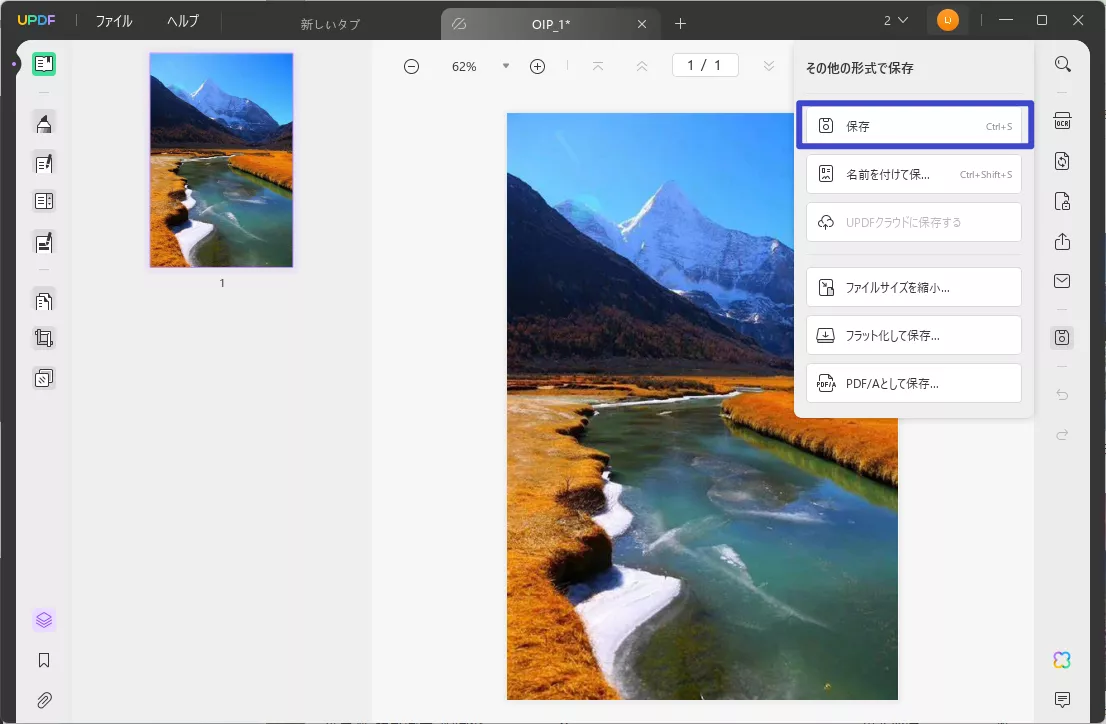Click ファイルサイズを縮小 option
Image resolution: width=1106 pixels, height=724 pixels.
point(914,287)
